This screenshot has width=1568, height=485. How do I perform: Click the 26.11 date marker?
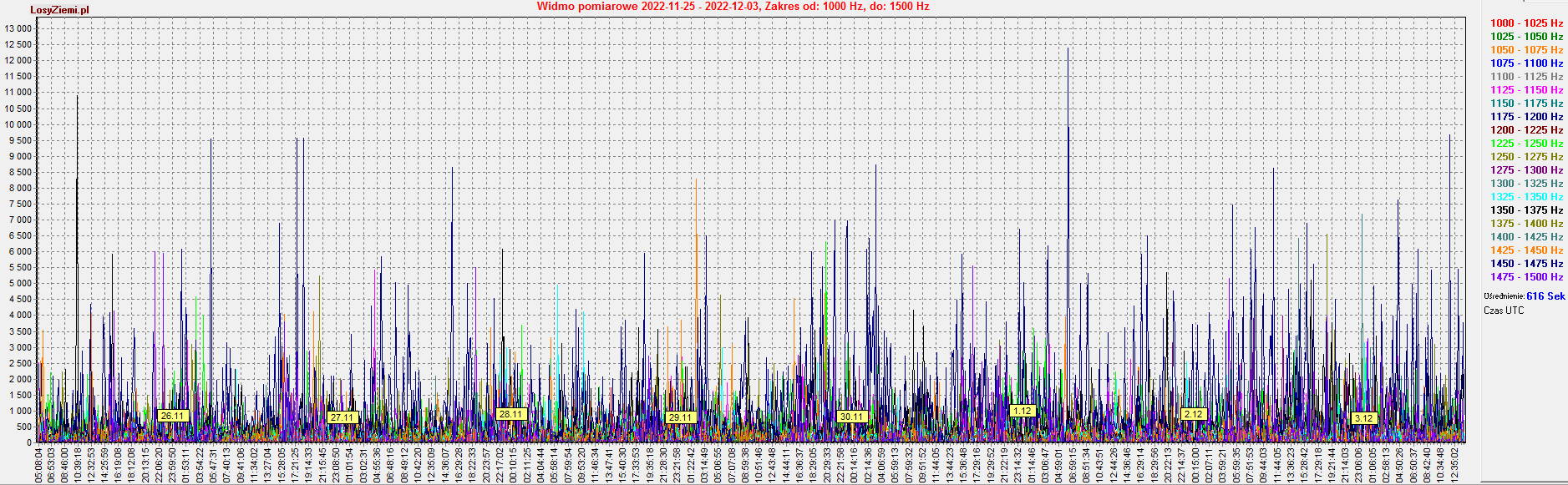click(172, 416)
